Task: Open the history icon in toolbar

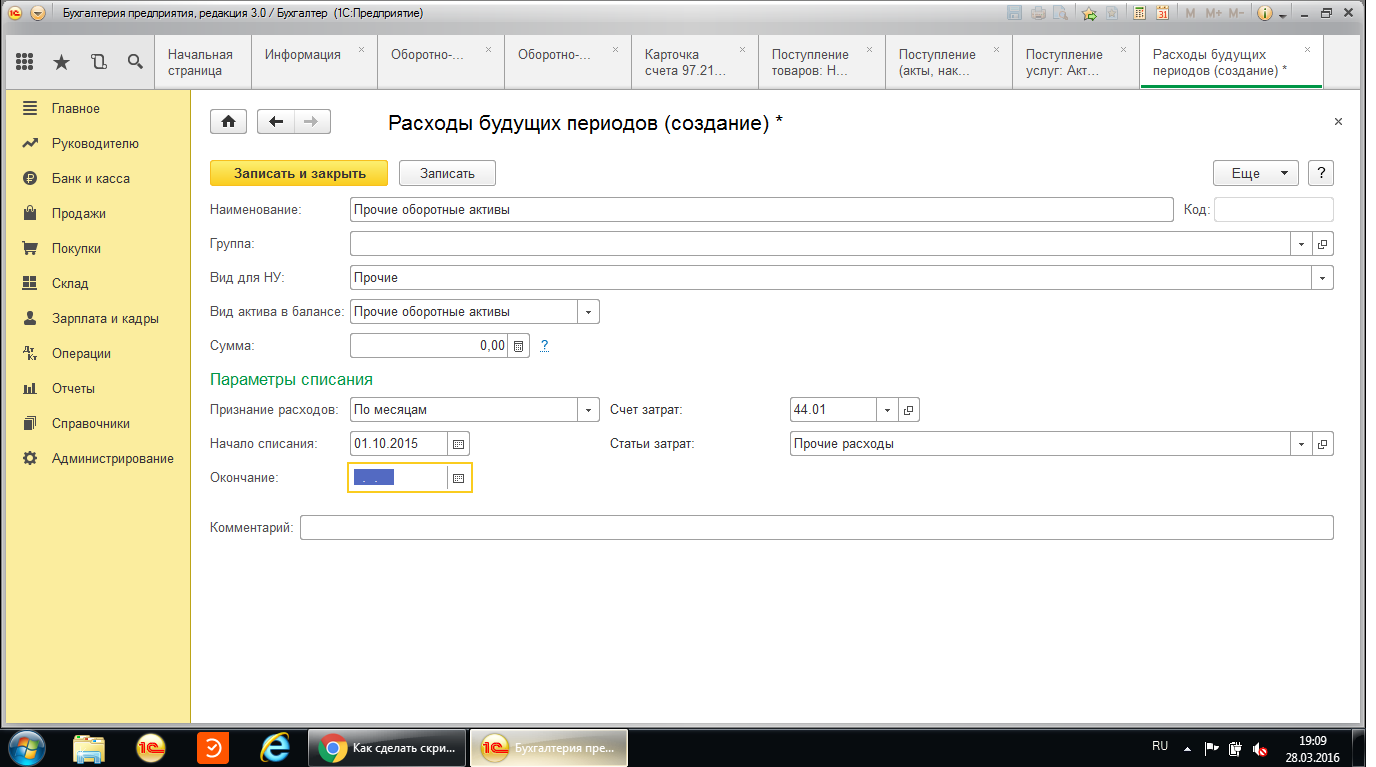Action: click(x=98, y=62)
